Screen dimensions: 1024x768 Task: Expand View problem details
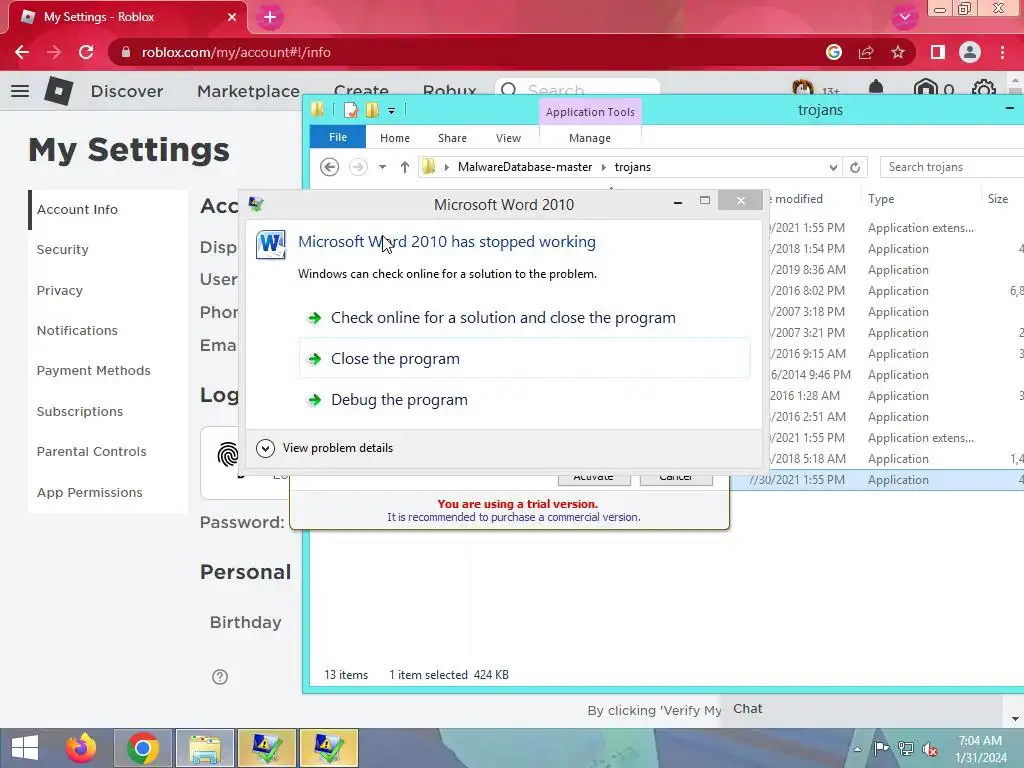[x=325, y=448]
